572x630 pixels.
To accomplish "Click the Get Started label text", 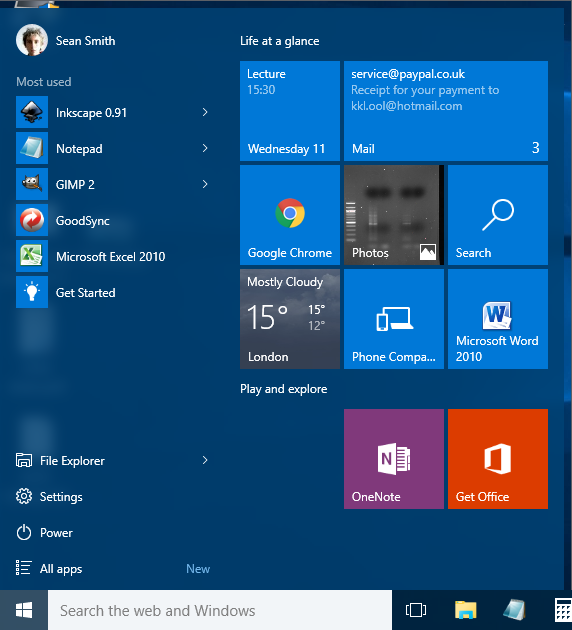I will click(x=86, y=292).
